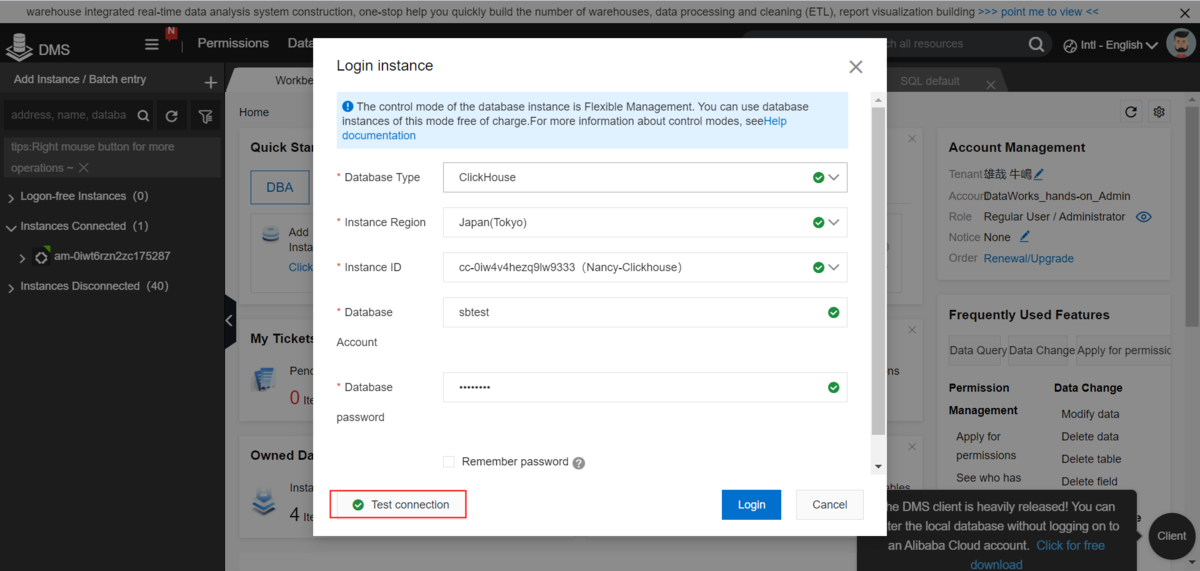This screenshot has height=571, width=1200.
Task: Open the user avatar menu
Action: pos(1182,44)
